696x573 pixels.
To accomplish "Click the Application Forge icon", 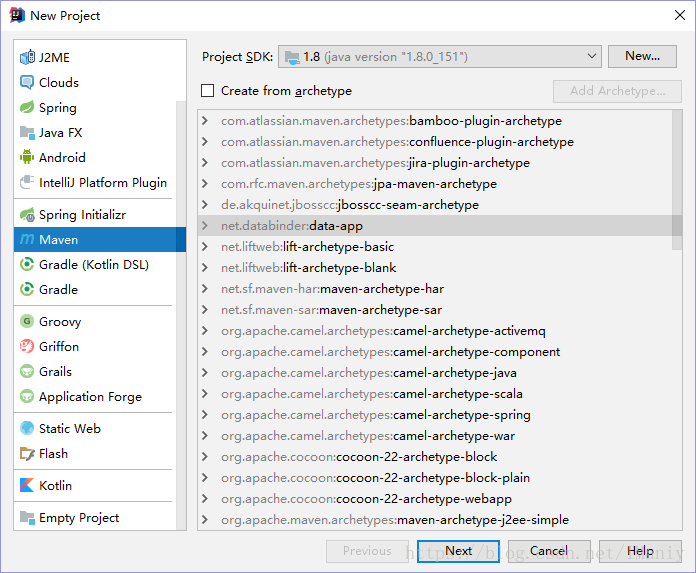I will [27, 396].
